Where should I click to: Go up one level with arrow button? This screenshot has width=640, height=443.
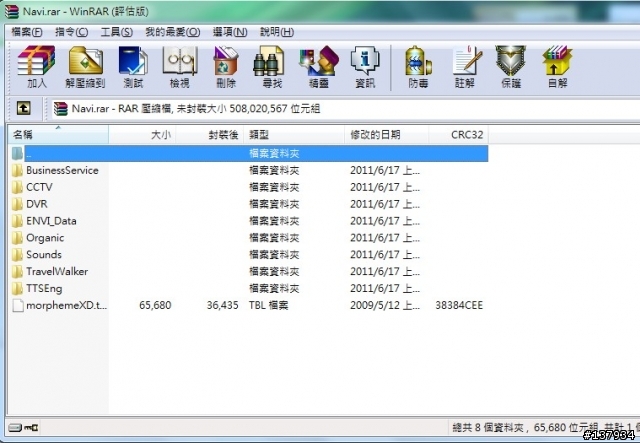click(24, 108)
